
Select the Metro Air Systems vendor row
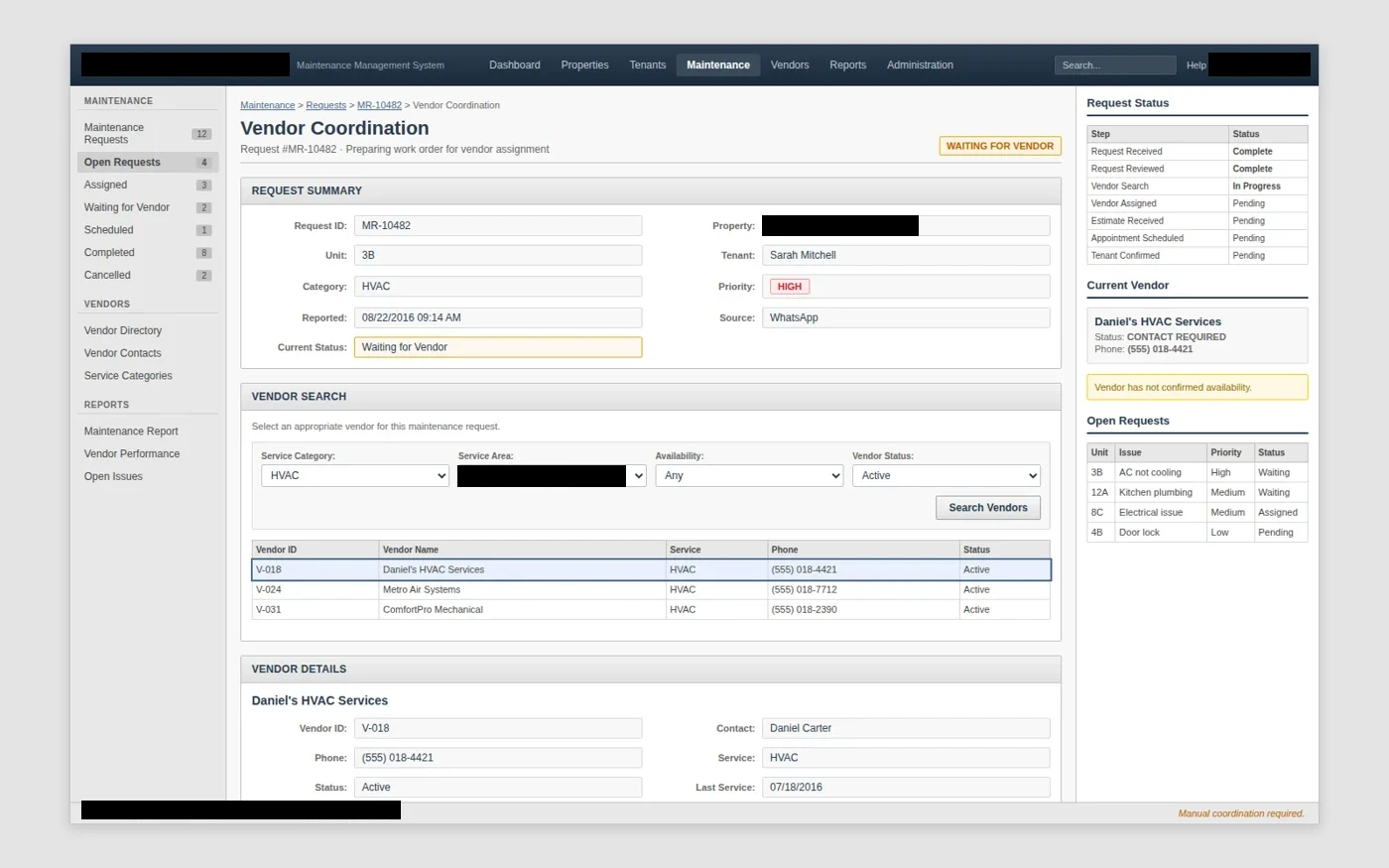point(651,589)
